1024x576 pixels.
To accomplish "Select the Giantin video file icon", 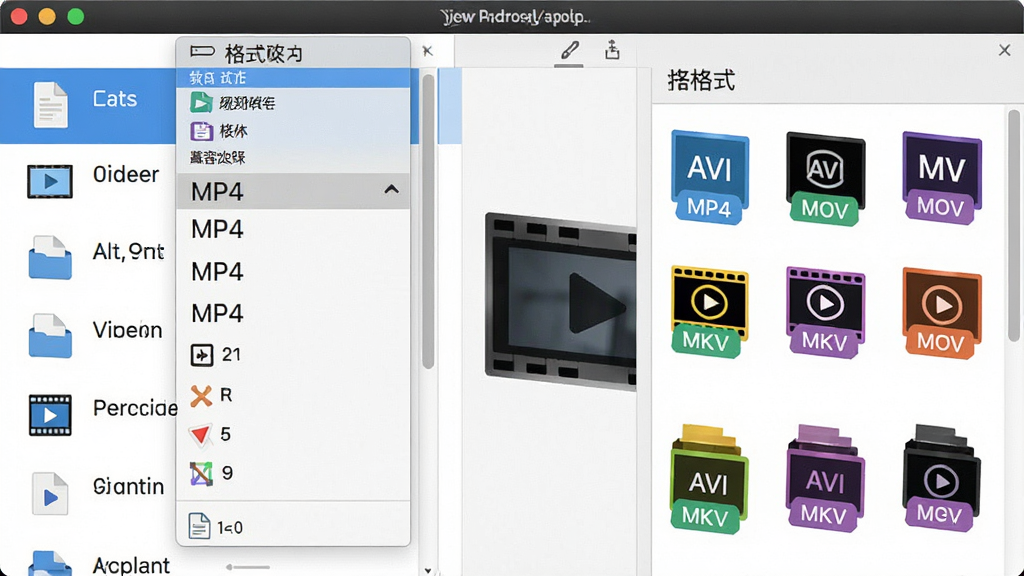I will click(x=50, y=493).
